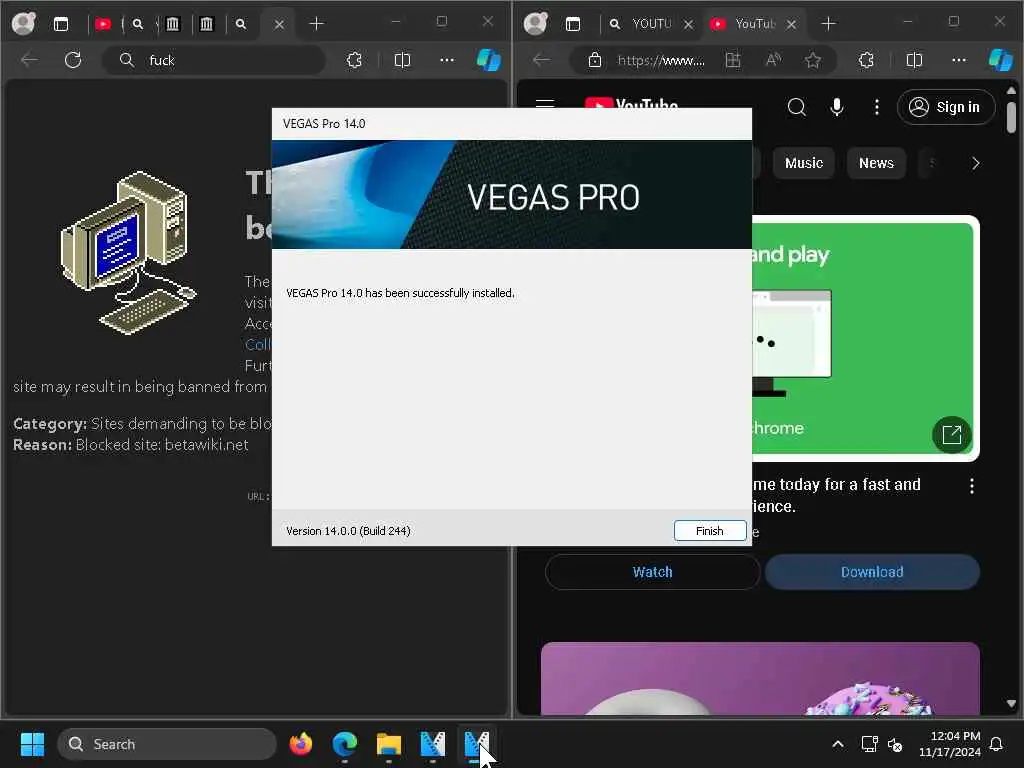Click the blue Coll link on blocked page
The image size is (1024, 768).
[x=257, y=345]
